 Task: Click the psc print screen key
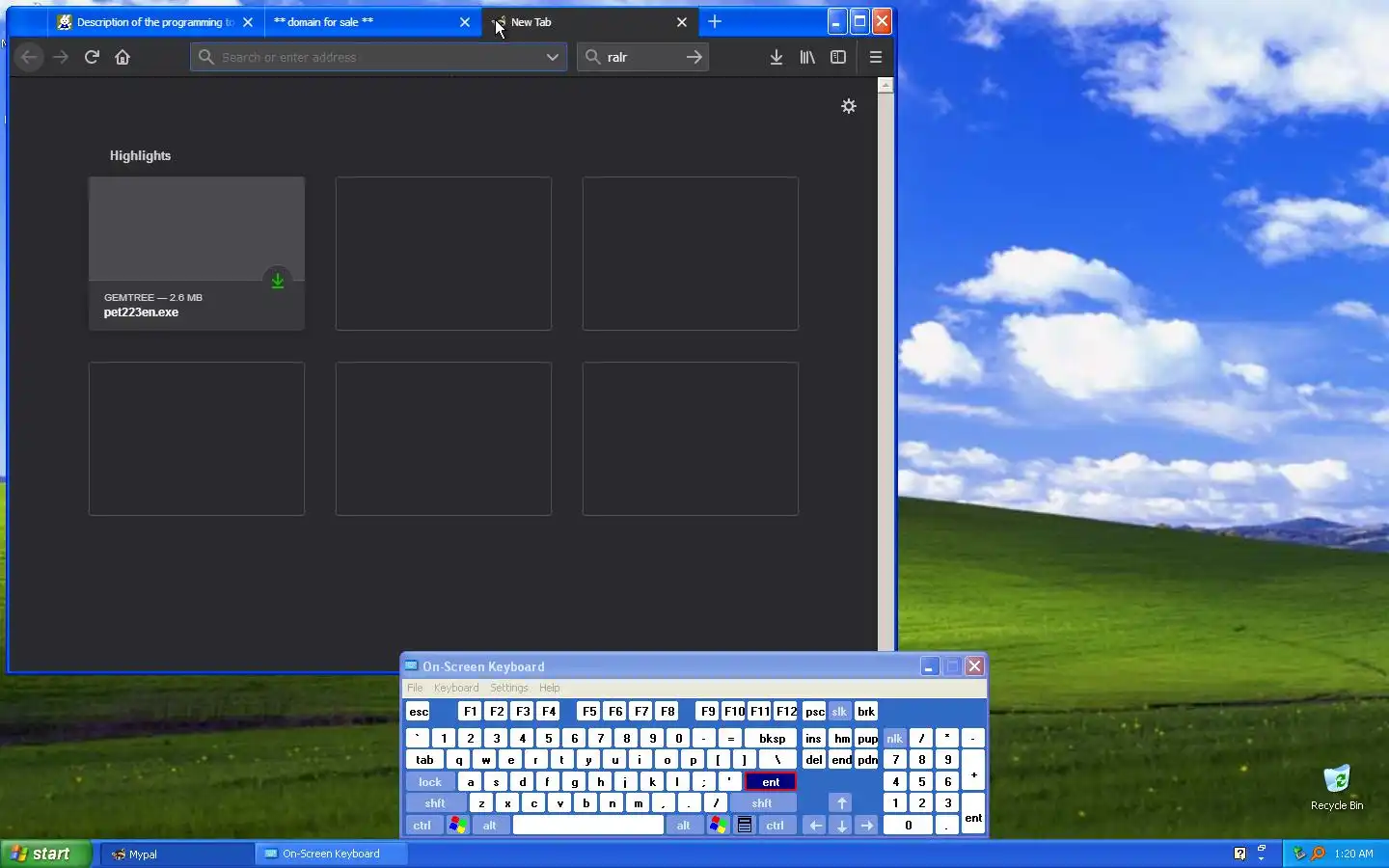click(x=814, y=712)
